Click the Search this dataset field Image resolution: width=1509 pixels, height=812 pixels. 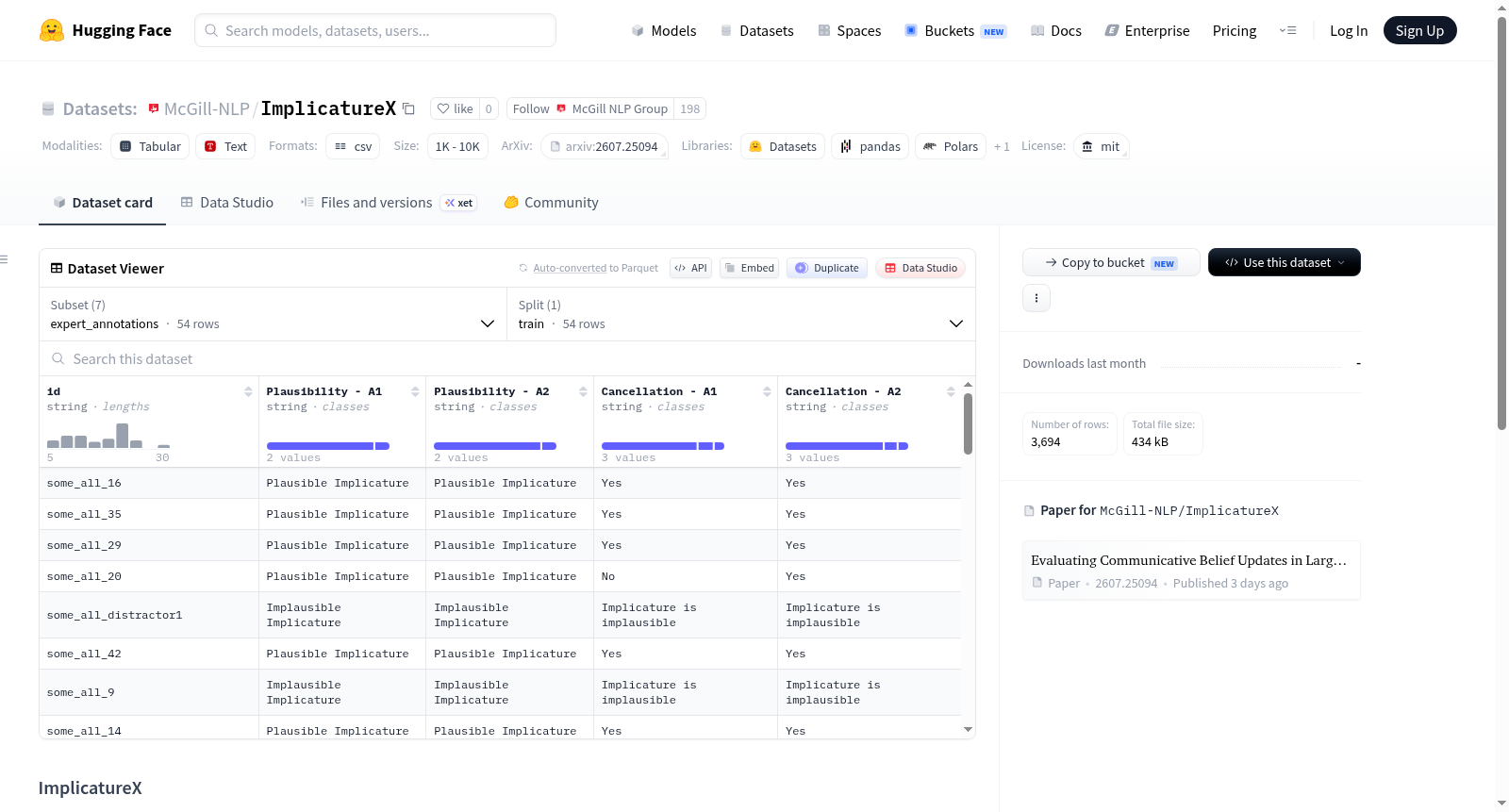click(x=507, y=359)
